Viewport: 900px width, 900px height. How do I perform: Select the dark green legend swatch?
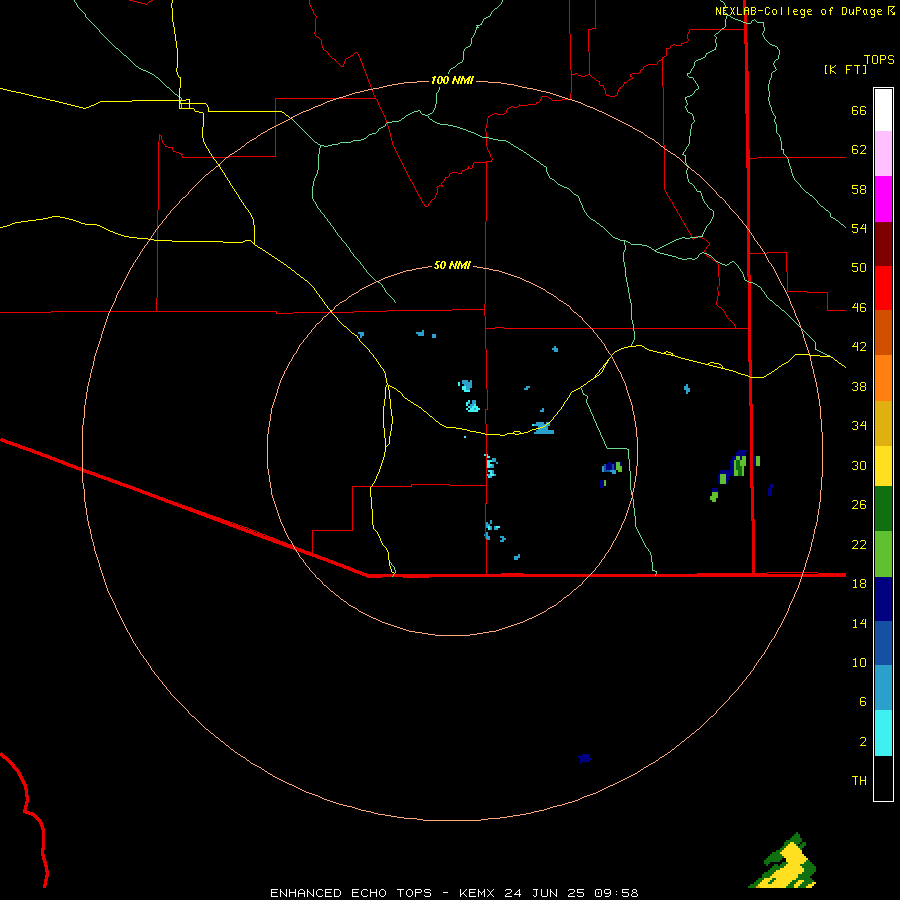click(883, 509)
